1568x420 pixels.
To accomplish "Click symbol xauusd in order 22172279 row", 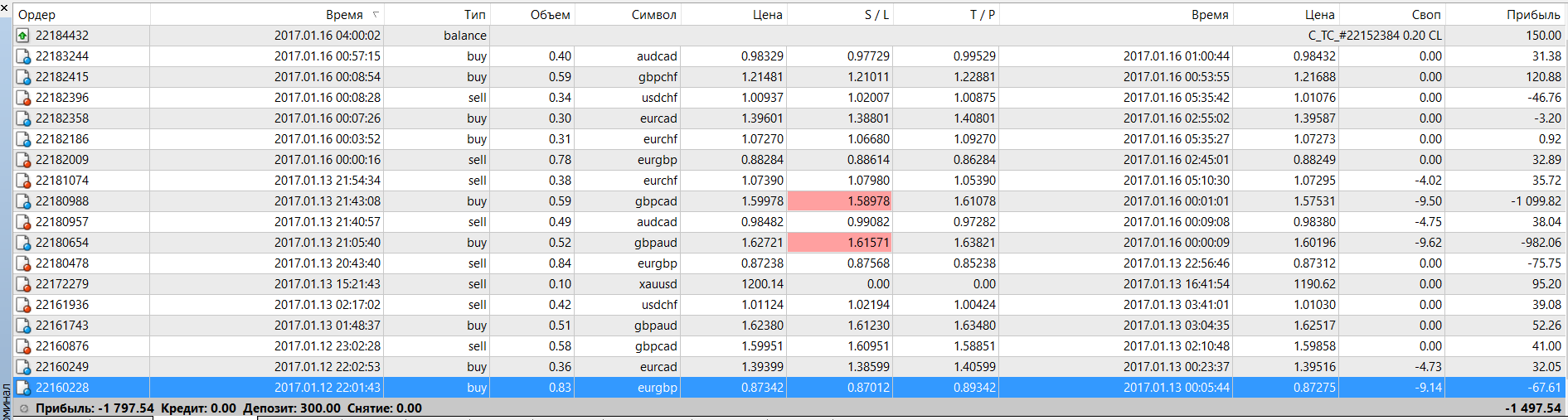I will pos(657,284).
